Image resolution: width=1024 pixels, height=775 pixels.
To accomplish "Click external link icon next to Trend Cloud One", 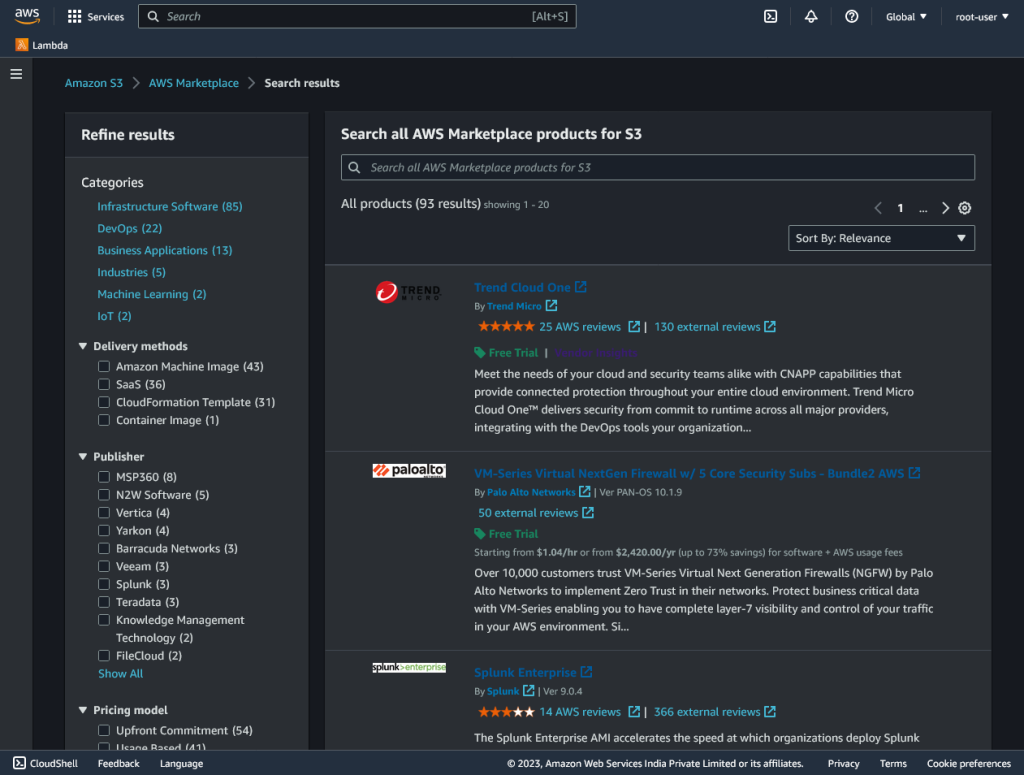I will (x=581, y=287).
